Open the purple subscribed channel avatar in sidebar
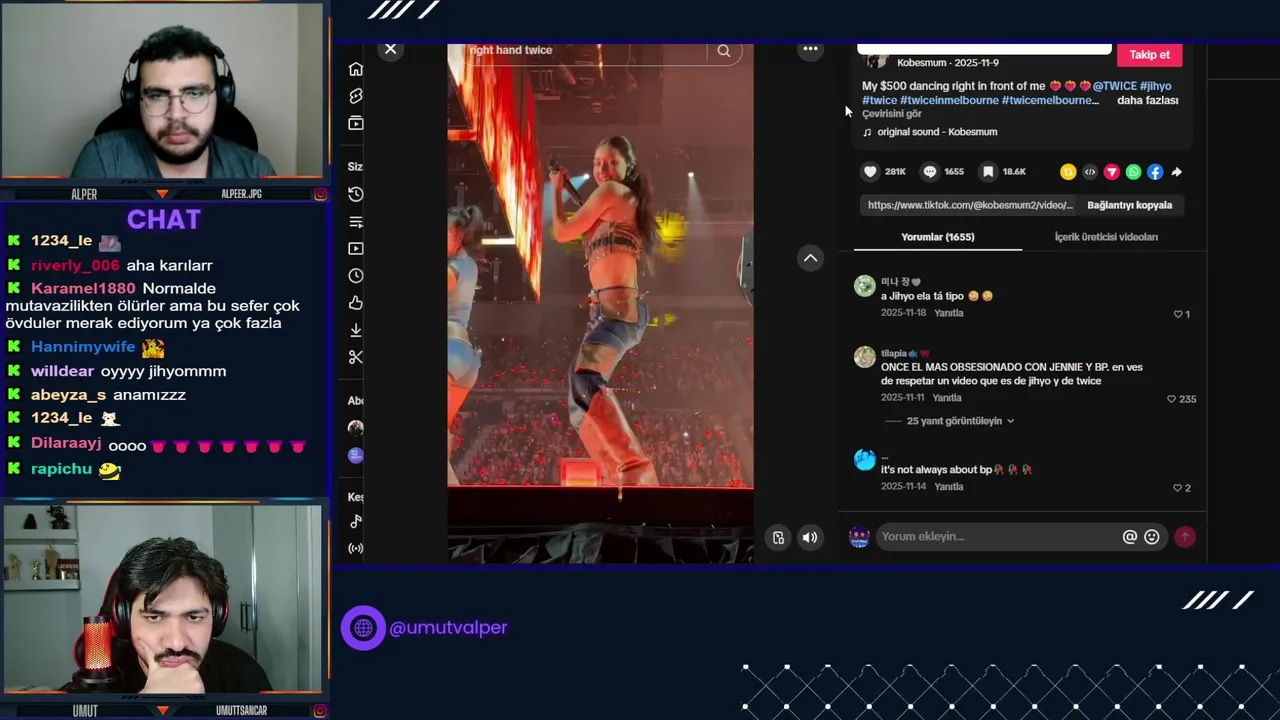Image resolution: width=1280 pixels, height=720 pixels. [x=356, y=455]
